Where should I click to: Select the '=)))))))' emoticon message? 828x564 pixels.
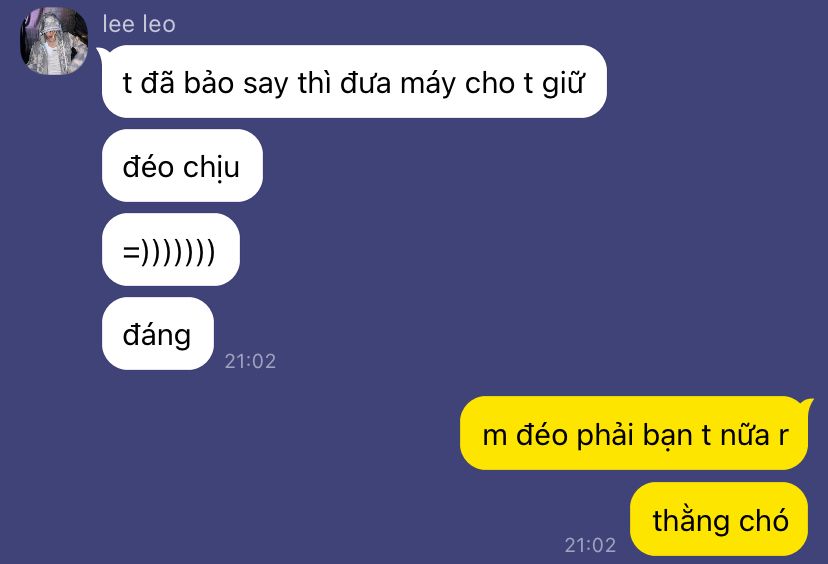point(171,249)
